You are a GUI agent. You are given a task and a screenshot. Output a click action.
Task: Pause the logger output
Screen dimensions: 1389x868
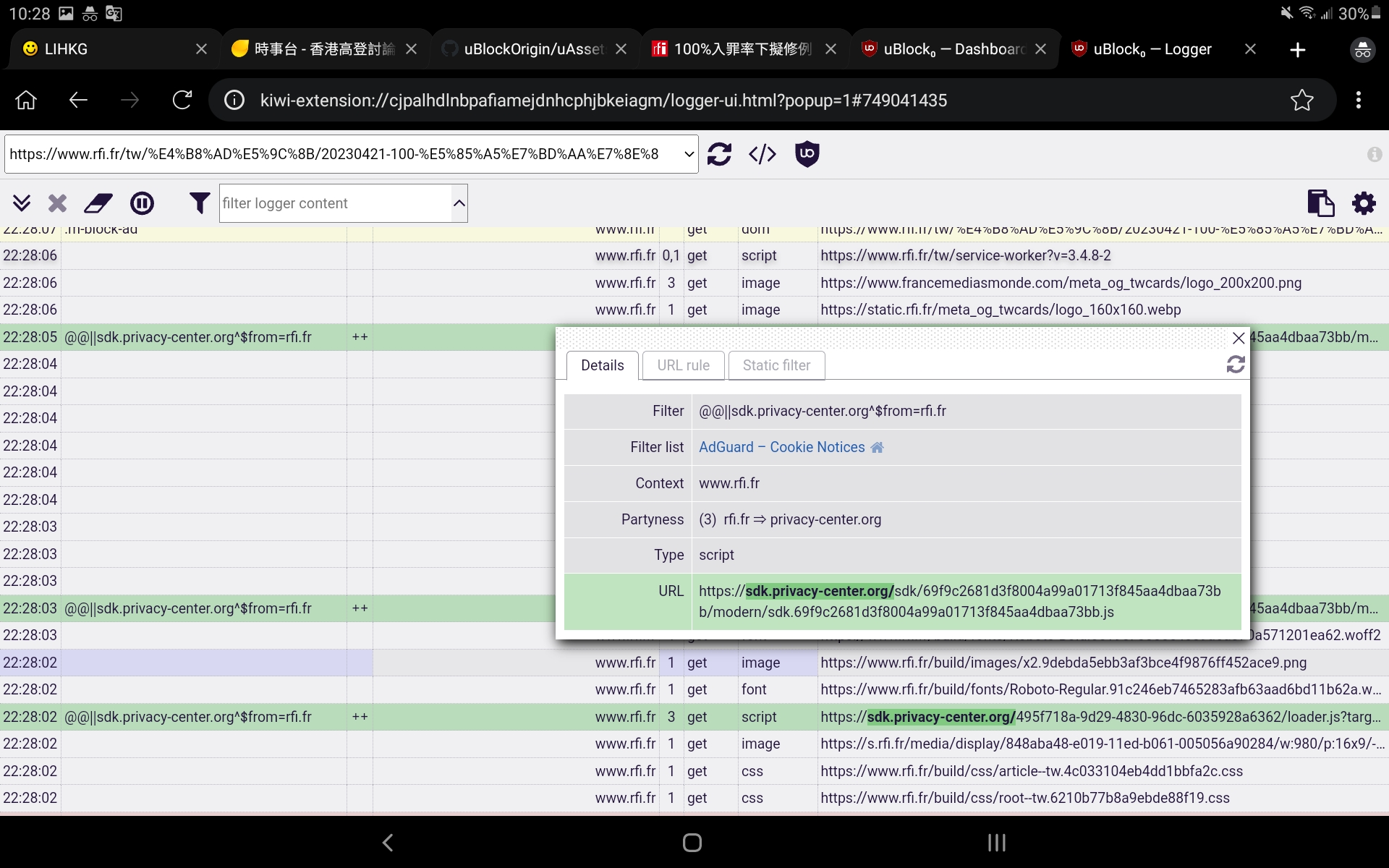142,203
